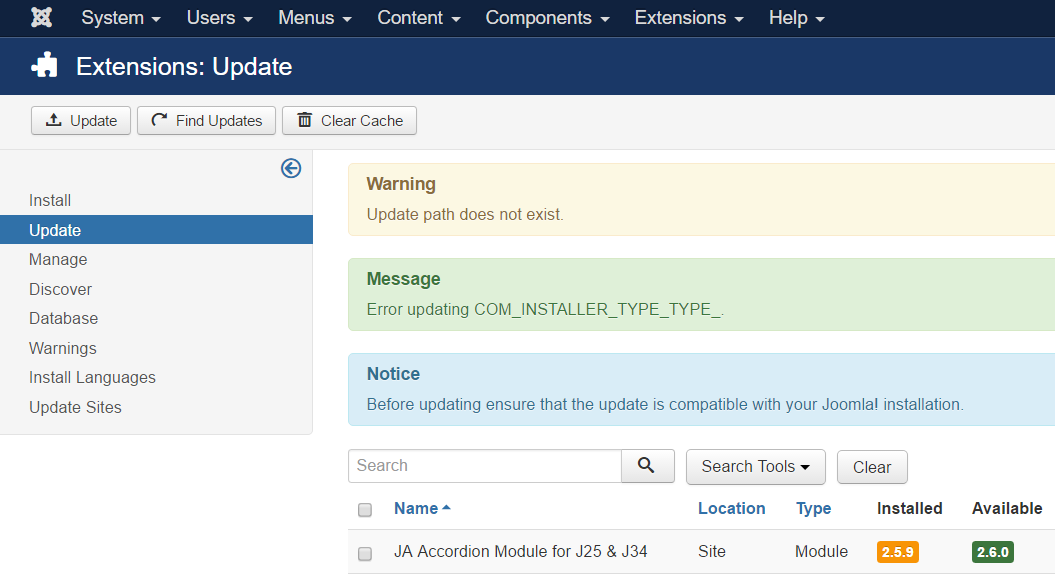Open the Components menu
Screen dimensions: 1055x585
(x=547, y=18)
